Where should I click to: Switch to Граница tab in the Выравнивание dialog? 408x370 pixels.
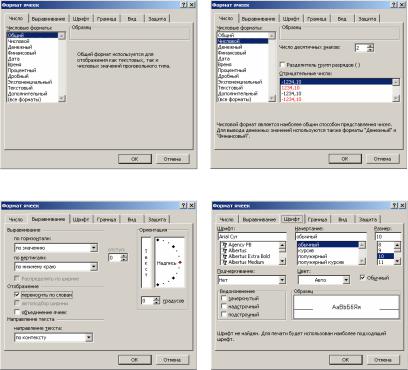point(106,219)
